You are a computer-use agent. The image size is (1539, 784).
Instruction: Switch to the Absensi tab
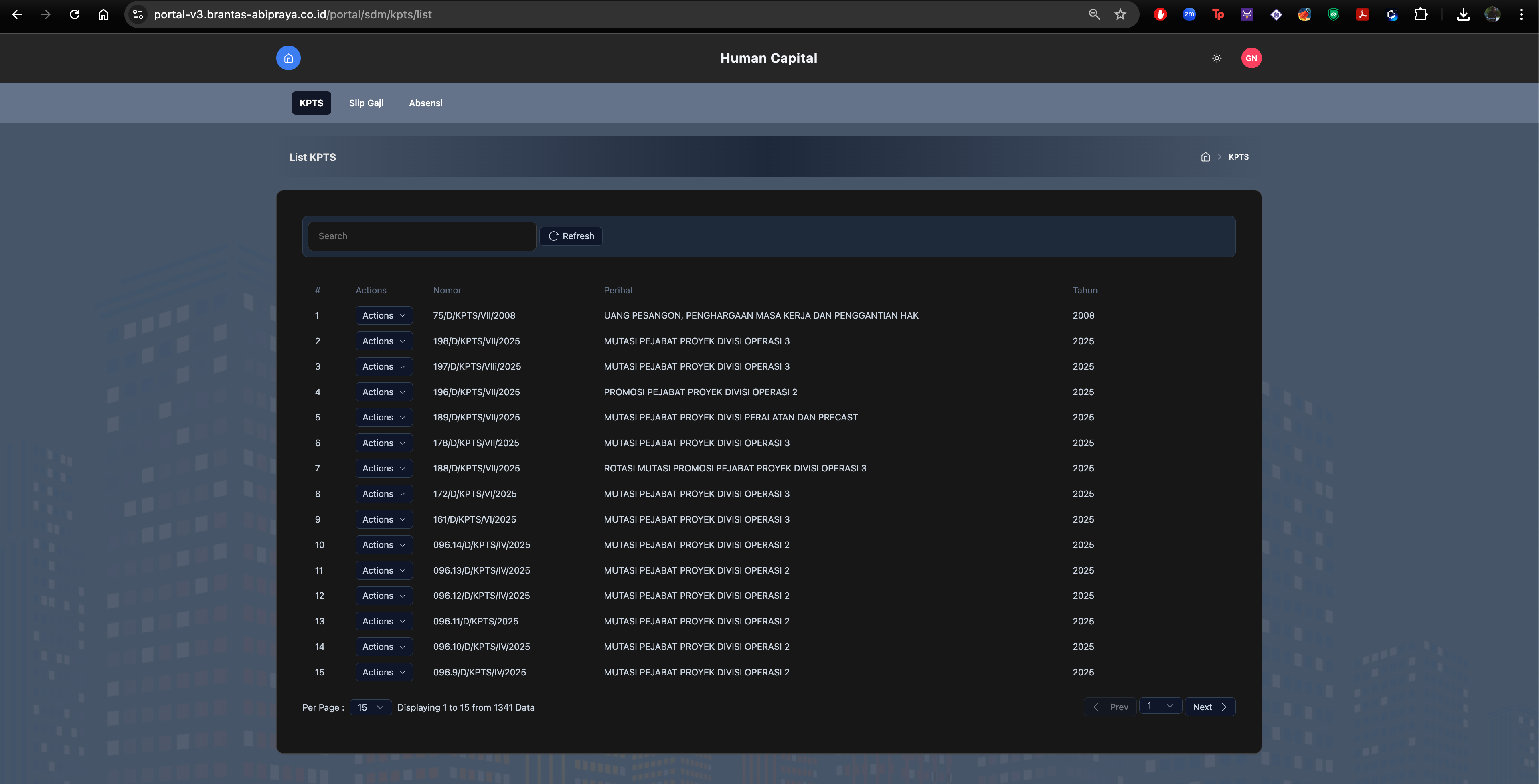(425, 103)
